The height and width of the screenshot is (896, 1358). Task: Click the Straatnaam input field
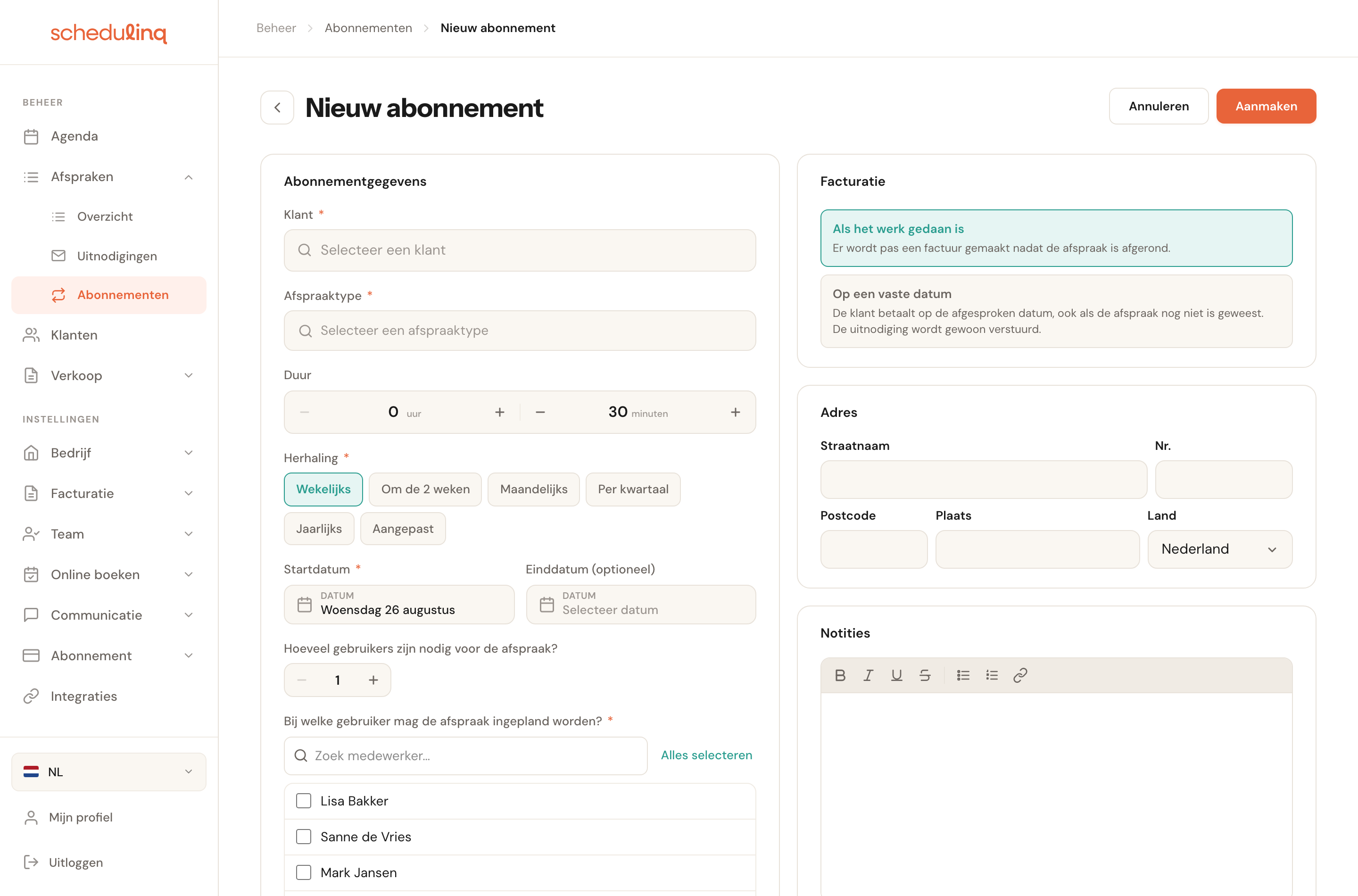coord(983,480)
